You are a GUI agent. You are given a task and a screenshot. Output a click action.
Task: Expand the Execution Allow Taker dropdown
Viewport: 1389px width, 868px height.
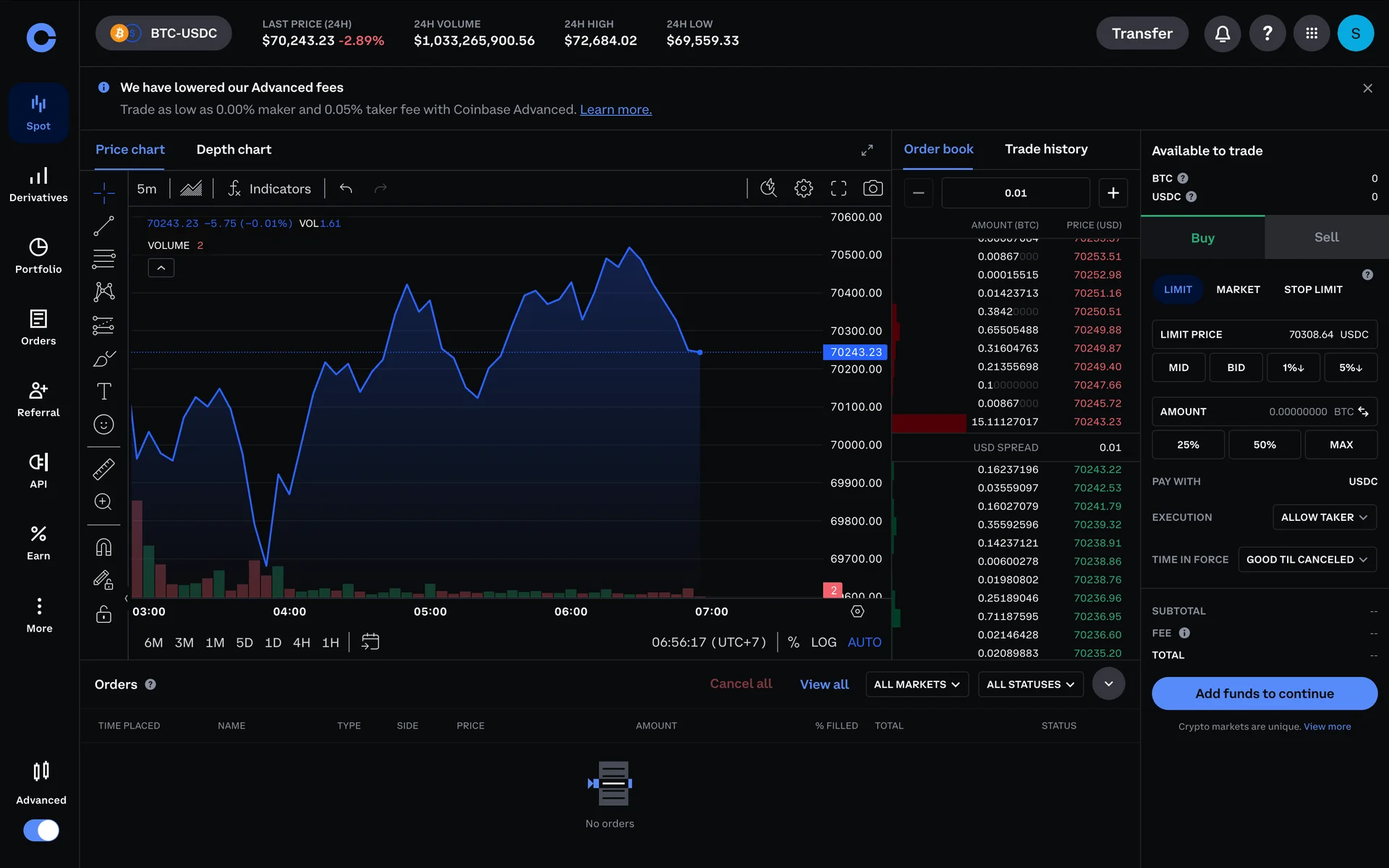coord(1324,517)
